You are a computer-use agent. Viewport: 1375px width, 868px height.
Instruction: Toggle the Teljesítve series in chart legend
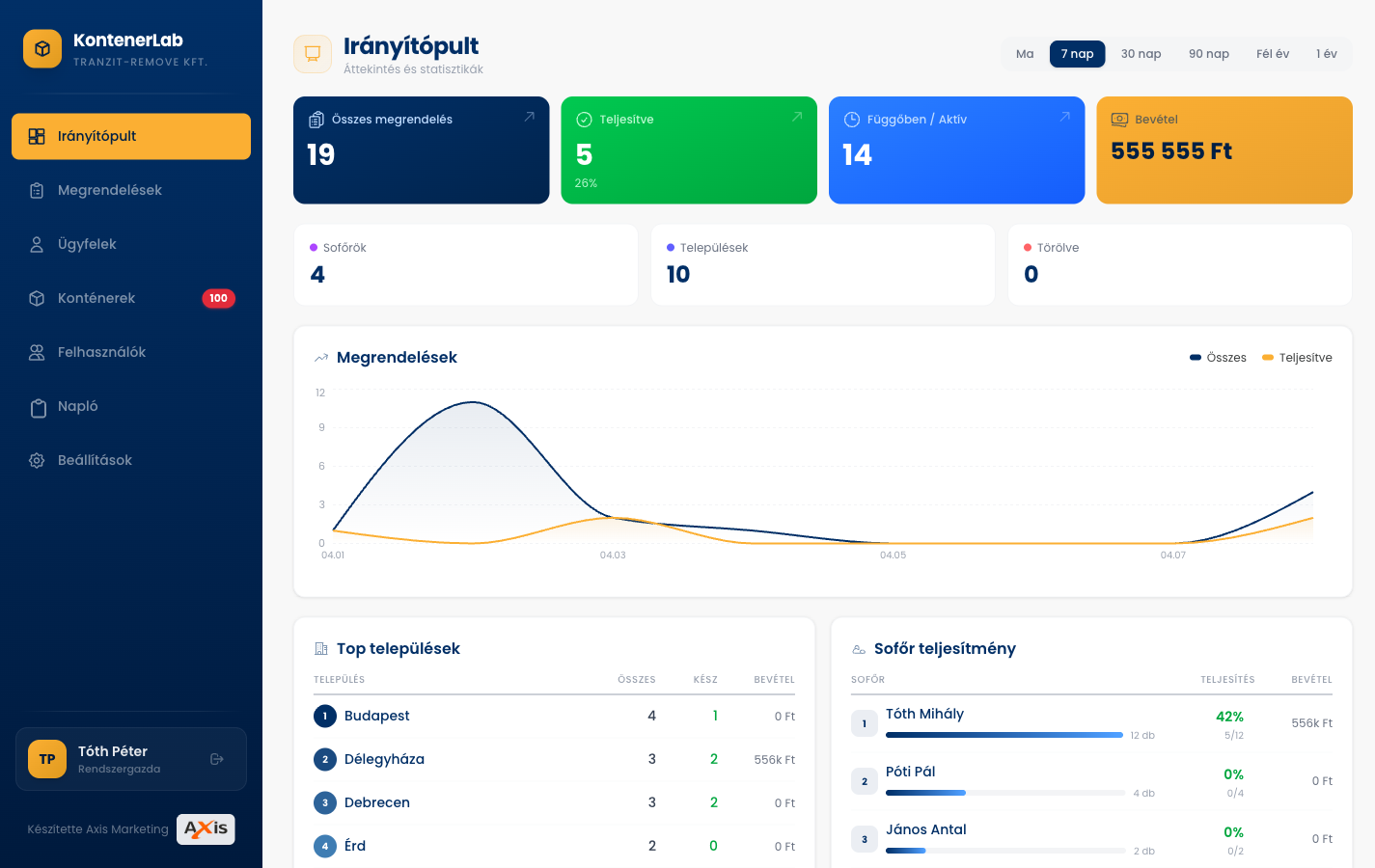(x=1297, y=358)
